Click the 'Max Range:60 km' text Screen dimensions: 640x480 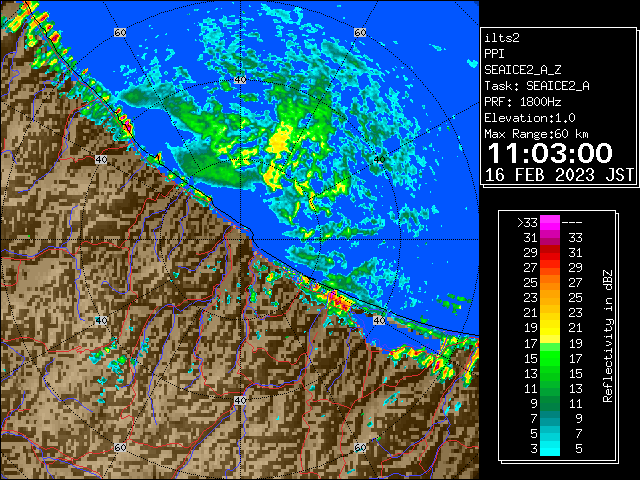(536, 134)
